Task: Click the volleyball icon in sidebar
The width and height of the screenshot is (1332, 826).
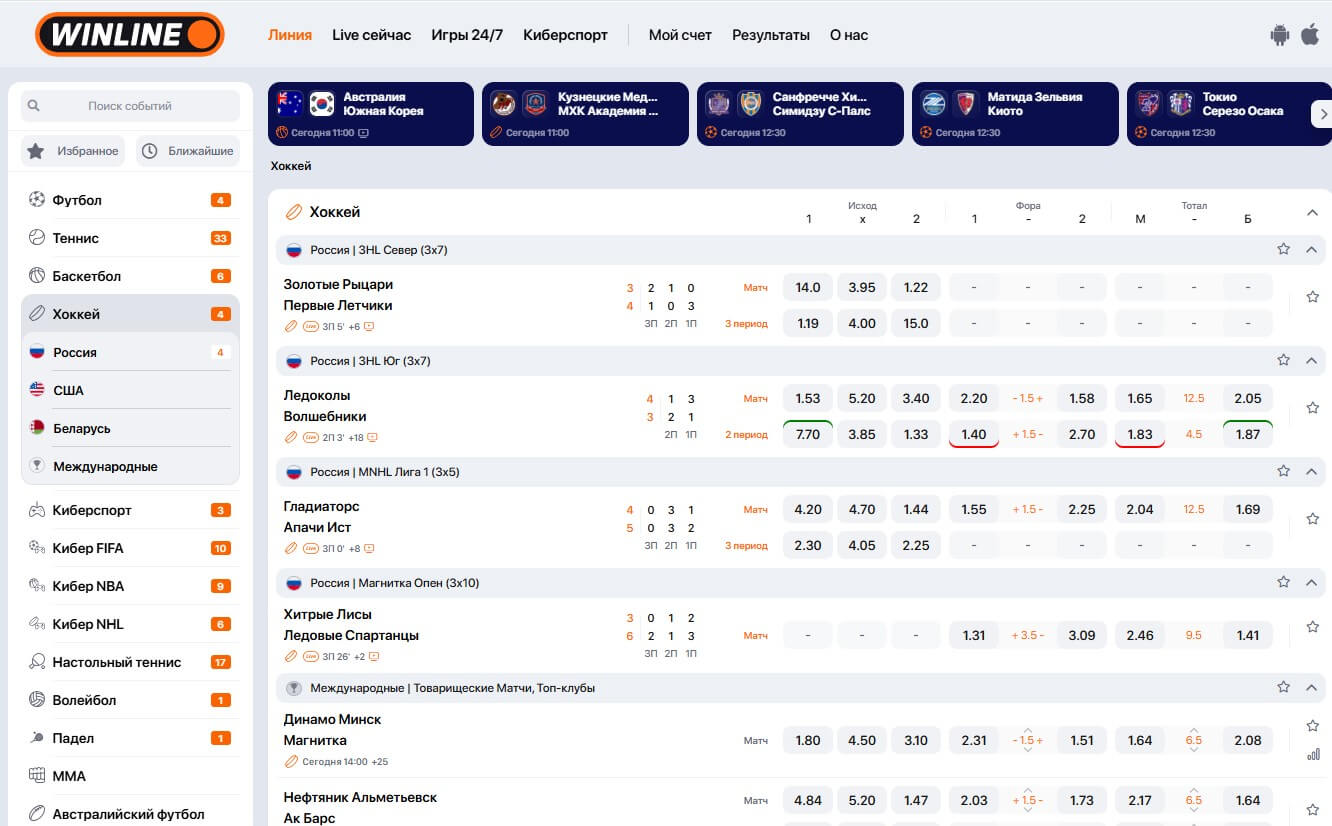Action: point(37,700)
